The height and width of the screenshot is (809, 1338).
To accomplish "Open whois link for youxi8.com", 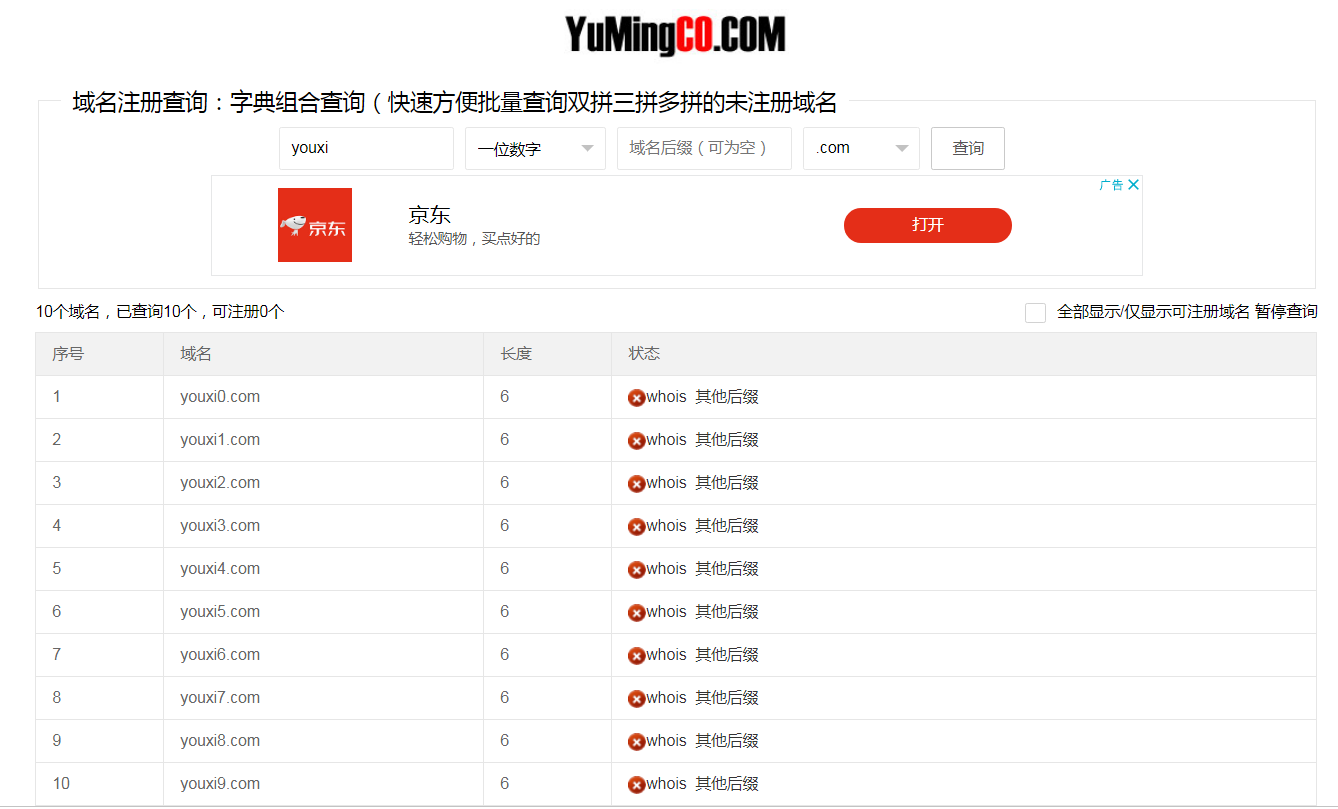I will [666, 741].
